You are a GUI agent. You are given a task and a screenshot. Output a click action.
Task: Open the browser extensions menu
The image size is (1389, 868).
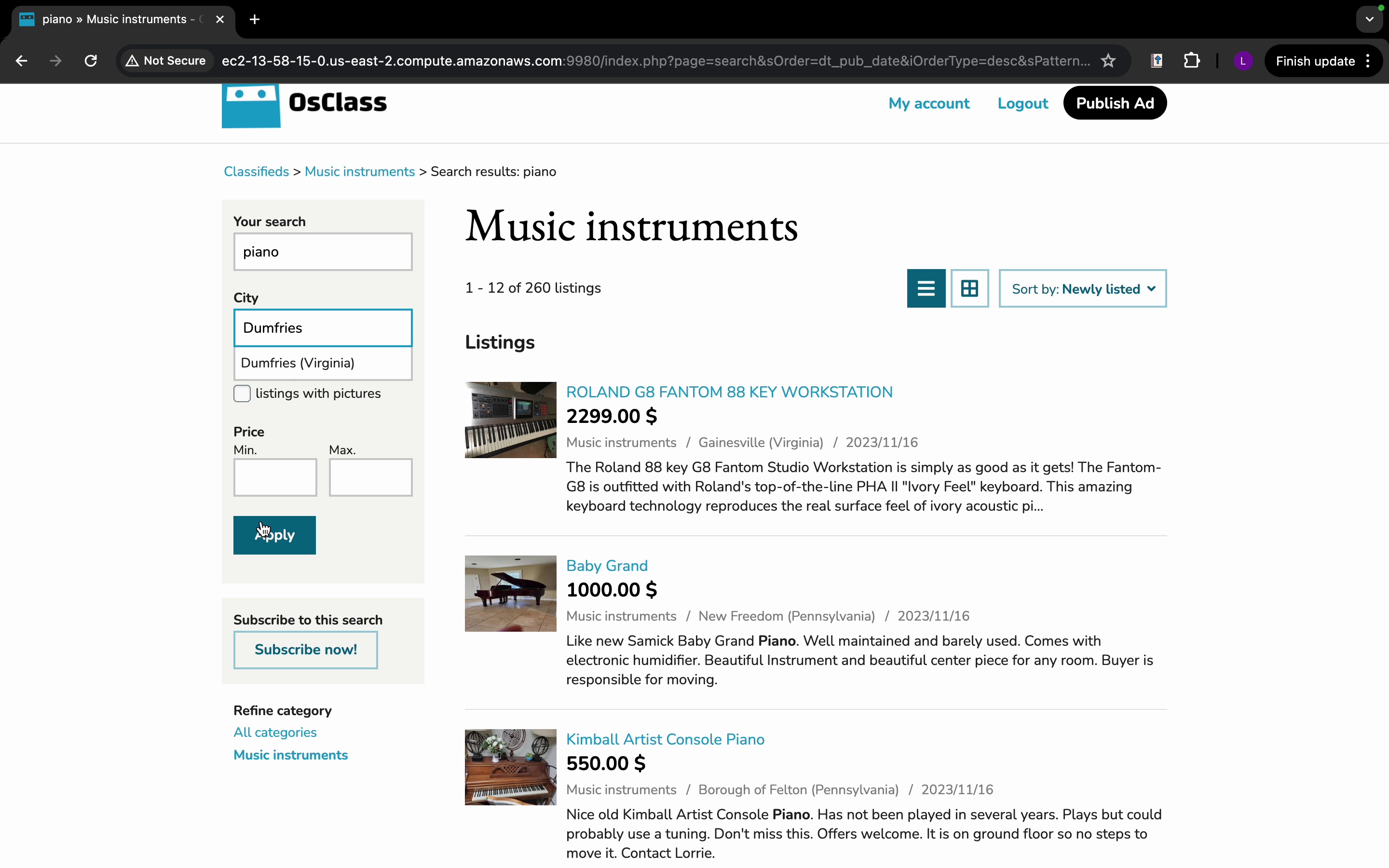click(x=1192, y=61)
